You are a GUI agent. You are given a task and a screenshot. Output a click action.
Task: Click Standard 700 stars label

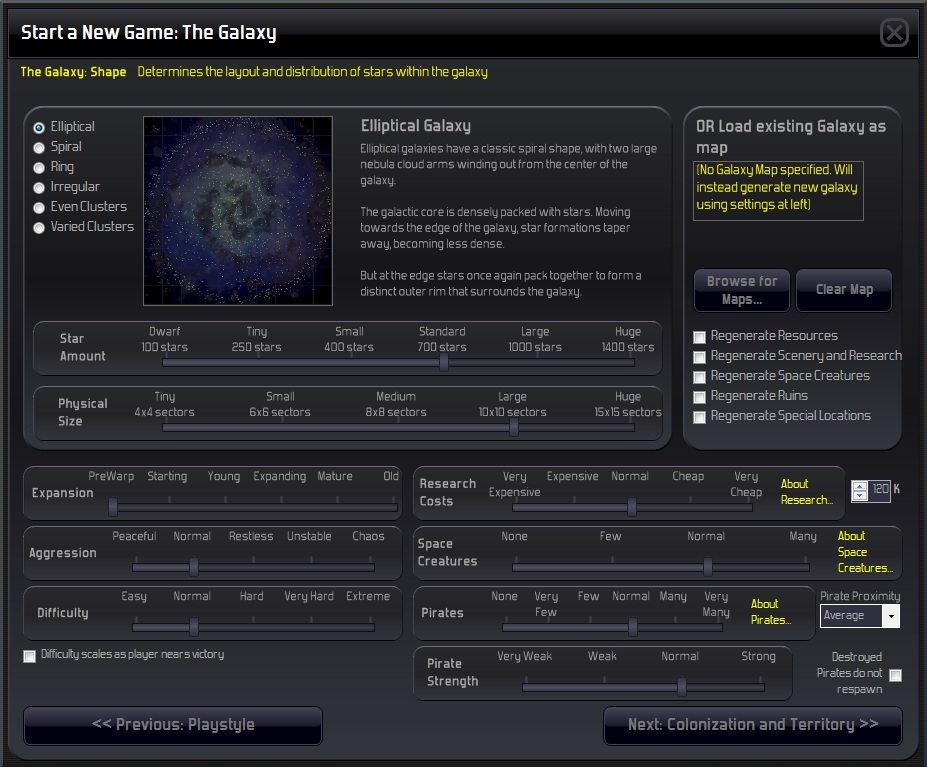click(x=442, y=339)
